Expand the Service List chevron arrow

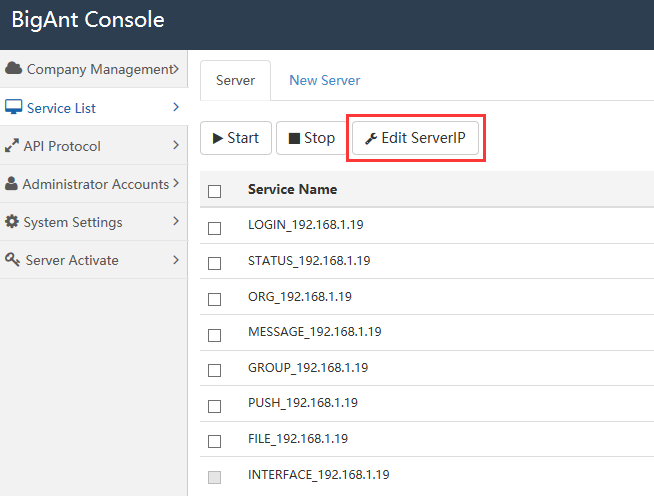click(176, 107)
